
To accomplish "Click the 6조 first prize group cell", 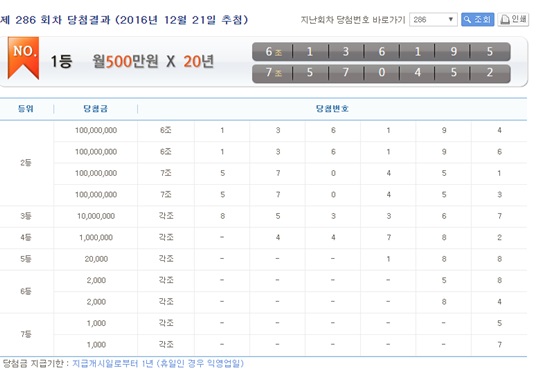I will point(273,52).
